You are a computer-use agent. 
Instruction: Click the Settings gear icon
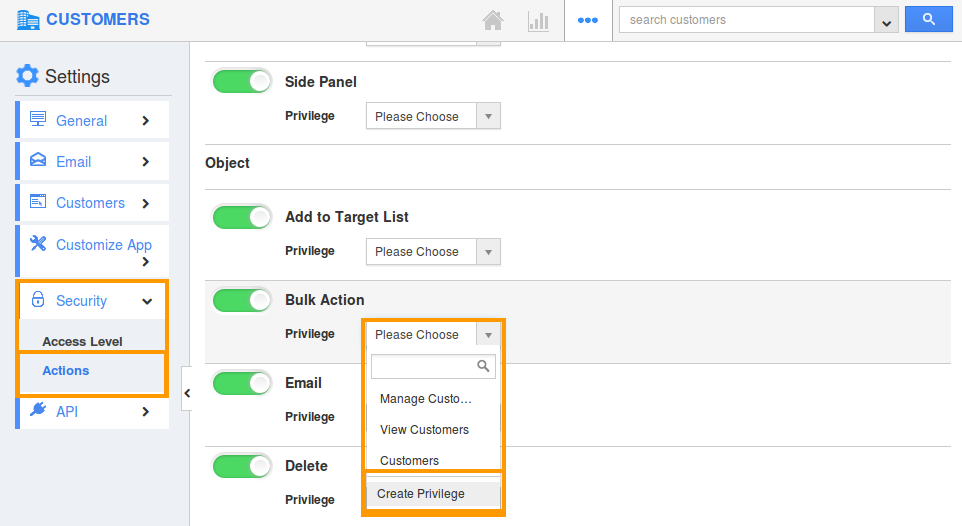click(27, 76)
